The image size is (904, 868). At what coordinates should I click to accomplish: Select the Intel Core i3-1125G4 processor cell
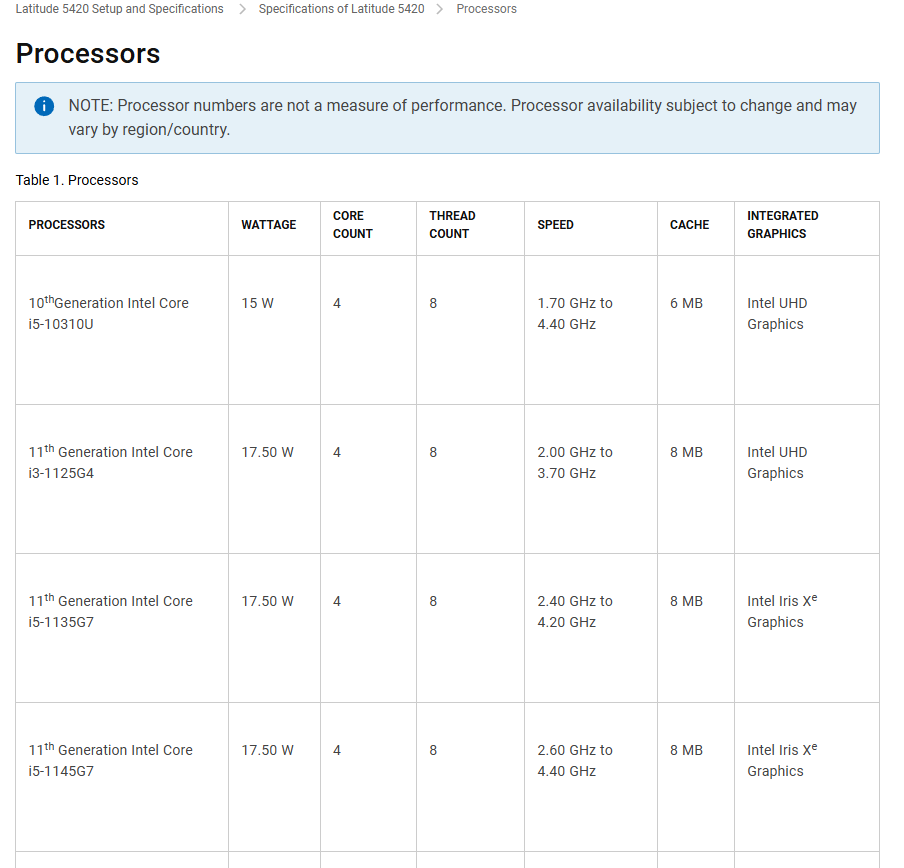click(x=110, y=462)
